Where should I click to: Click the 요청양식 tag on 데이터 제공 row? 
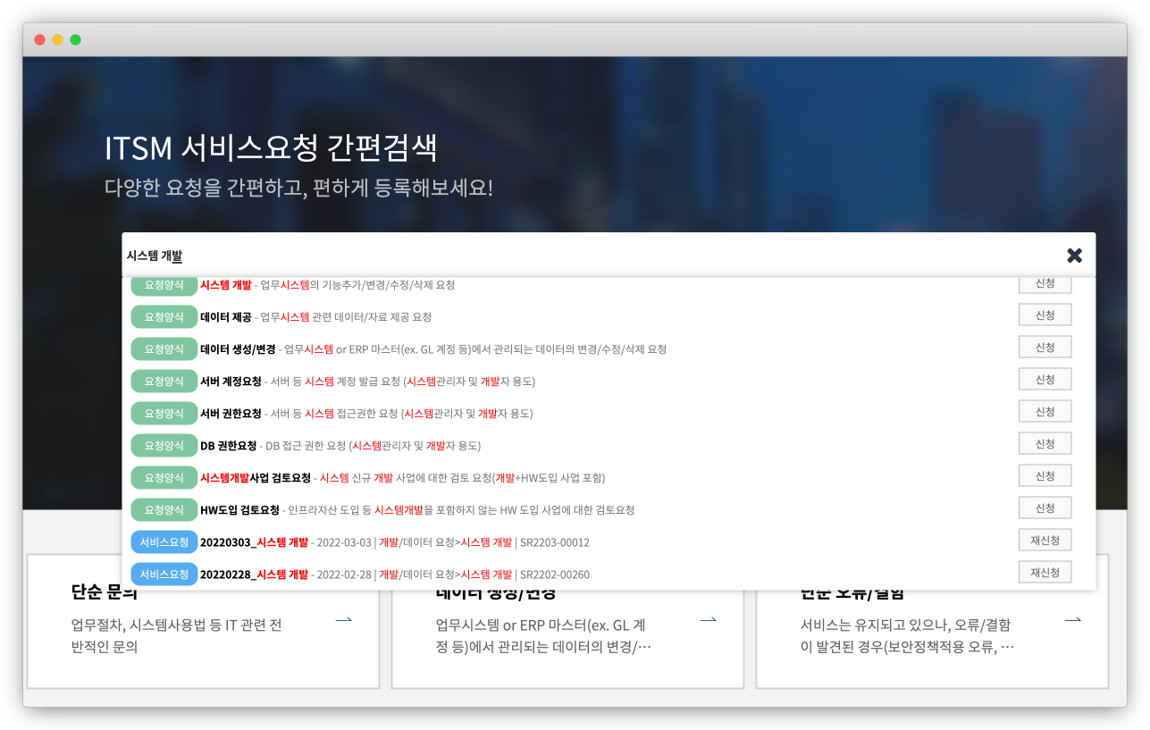[164, 317]
